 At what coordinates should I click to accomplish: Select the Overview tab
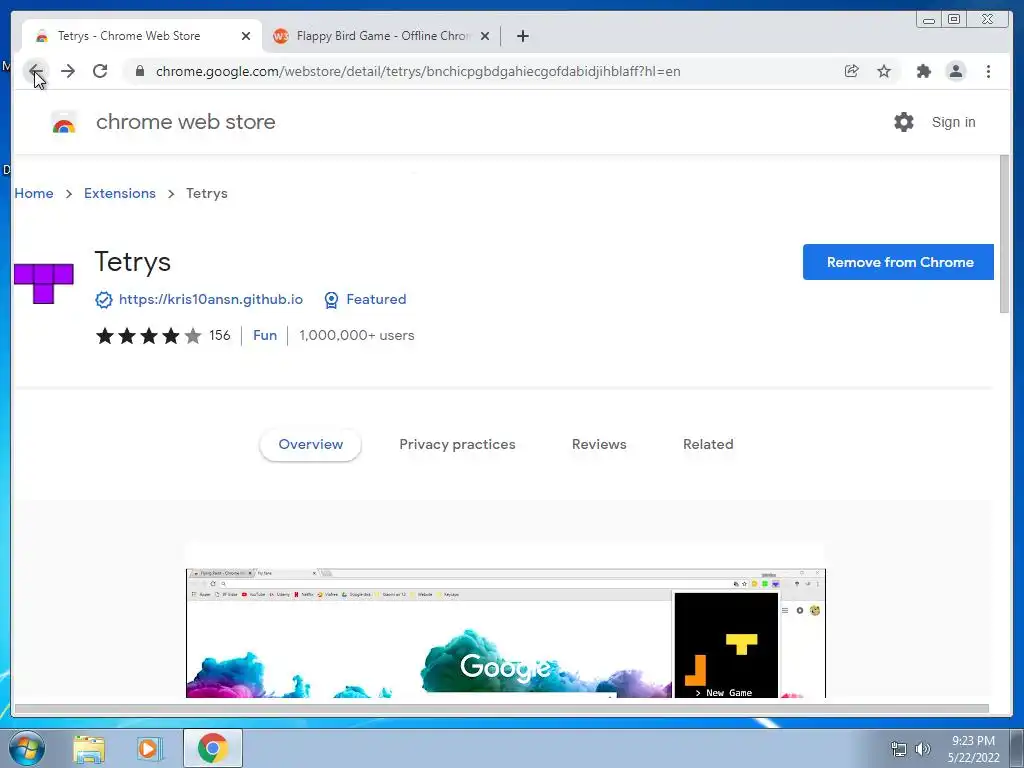click(x=310, y=445)
